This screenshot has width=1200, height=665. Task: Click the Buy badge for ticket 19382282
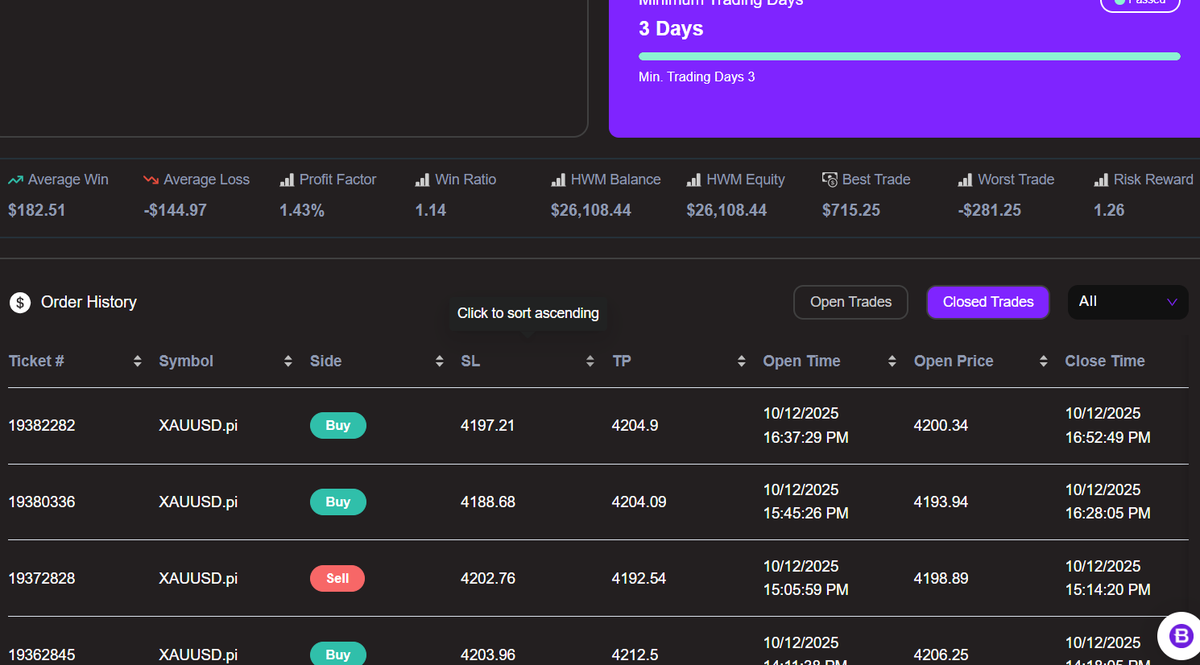pyautogui.click(x=338, y=425)
